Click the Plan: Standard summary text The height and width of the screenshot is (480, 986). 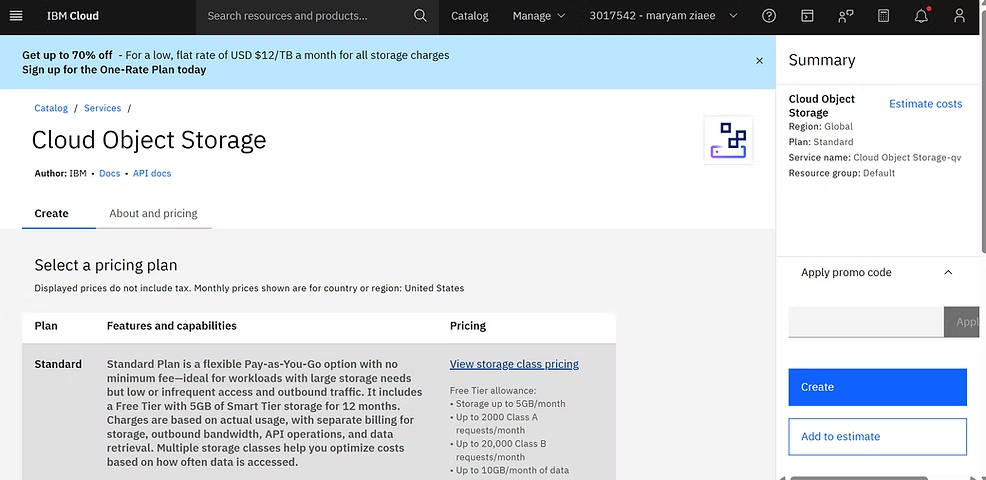pyautogui.click(x=821, y=142)
